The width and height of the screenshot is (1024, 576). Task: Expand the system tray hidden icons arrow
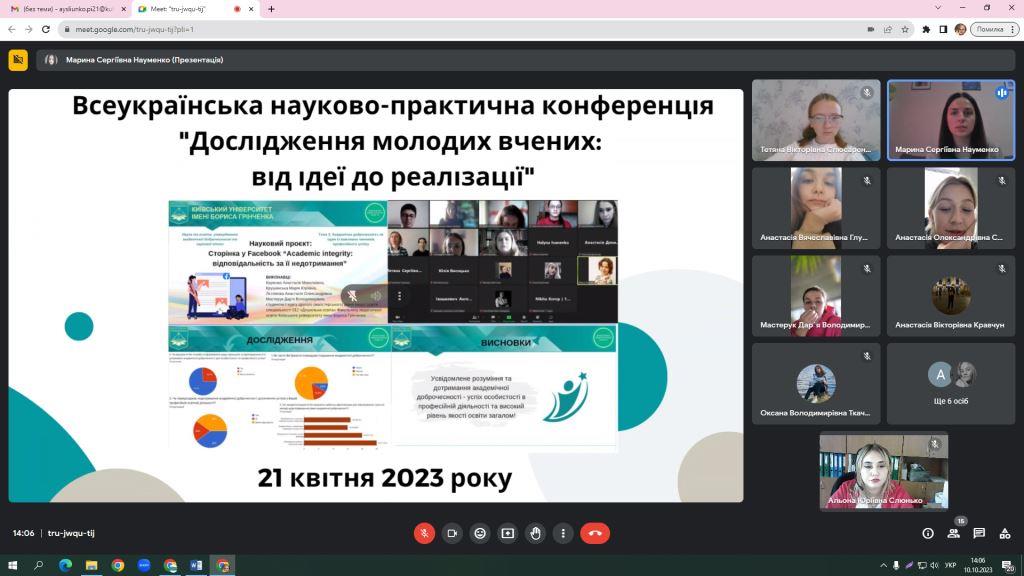[882, 565]
